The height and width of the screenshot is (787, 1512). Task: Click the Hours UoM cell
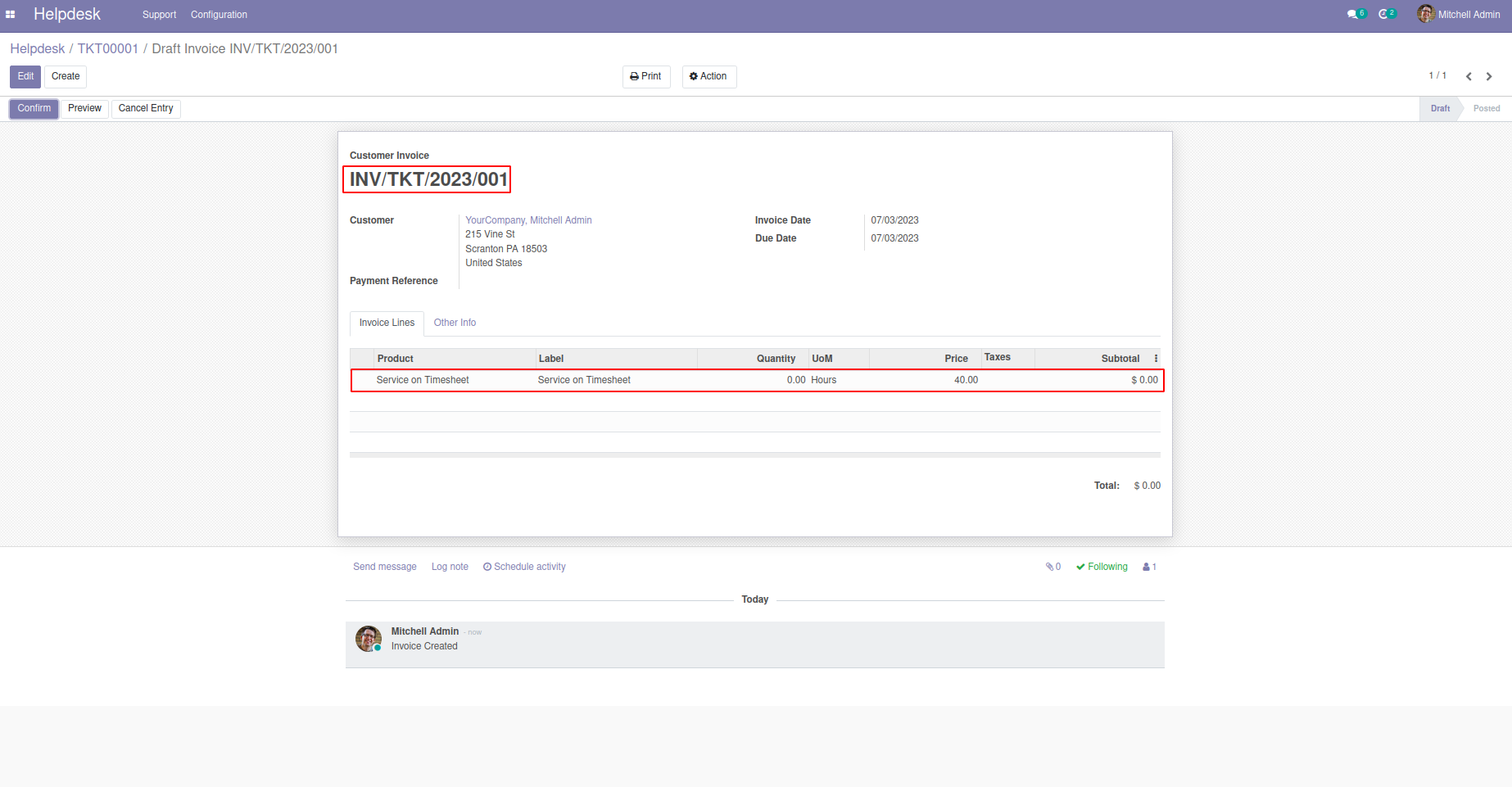pyautogui.click(x=839, y=380)
